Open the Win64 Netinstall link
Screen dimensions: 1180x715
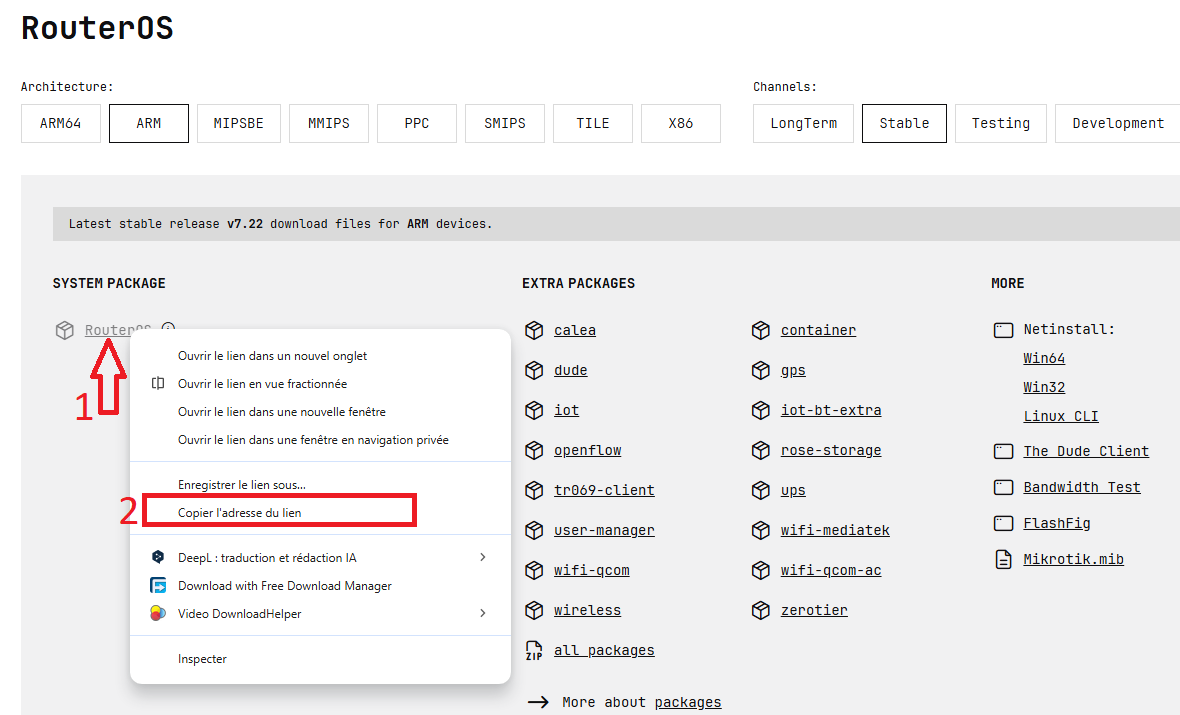pos(1044,359)
